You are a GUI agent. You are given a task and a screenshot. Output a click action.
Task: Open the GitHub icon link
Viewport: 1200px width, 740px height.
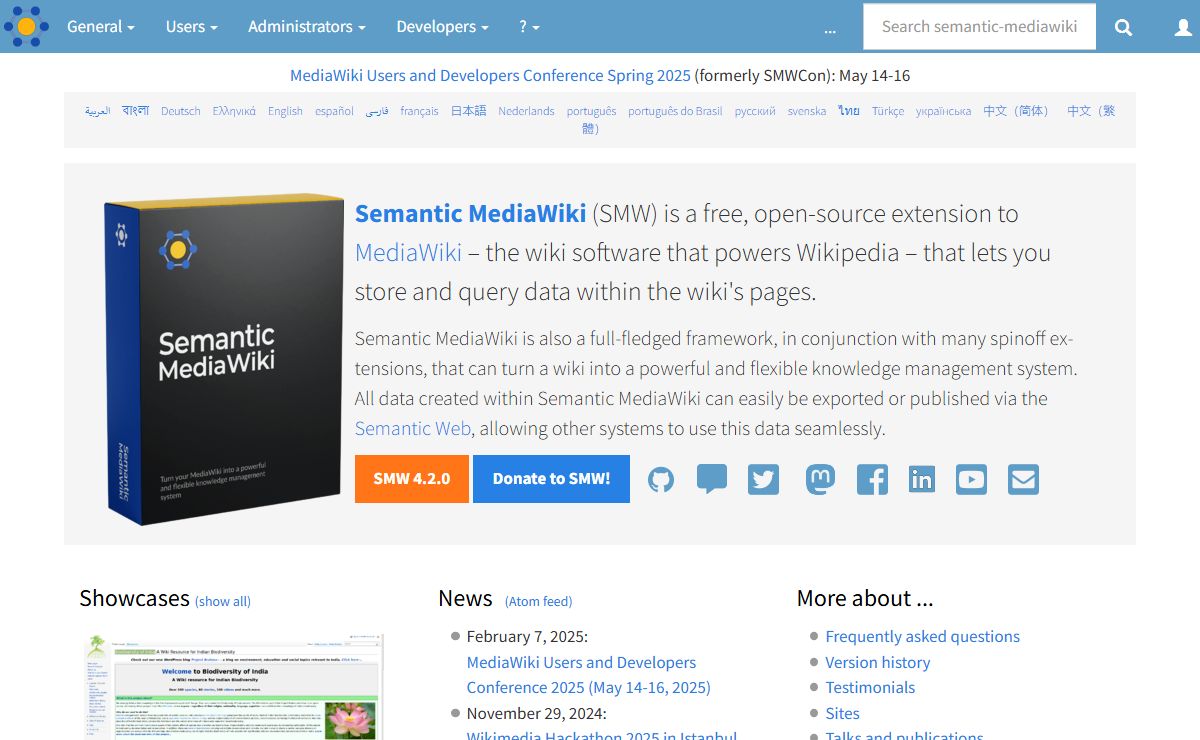(661, 479)
